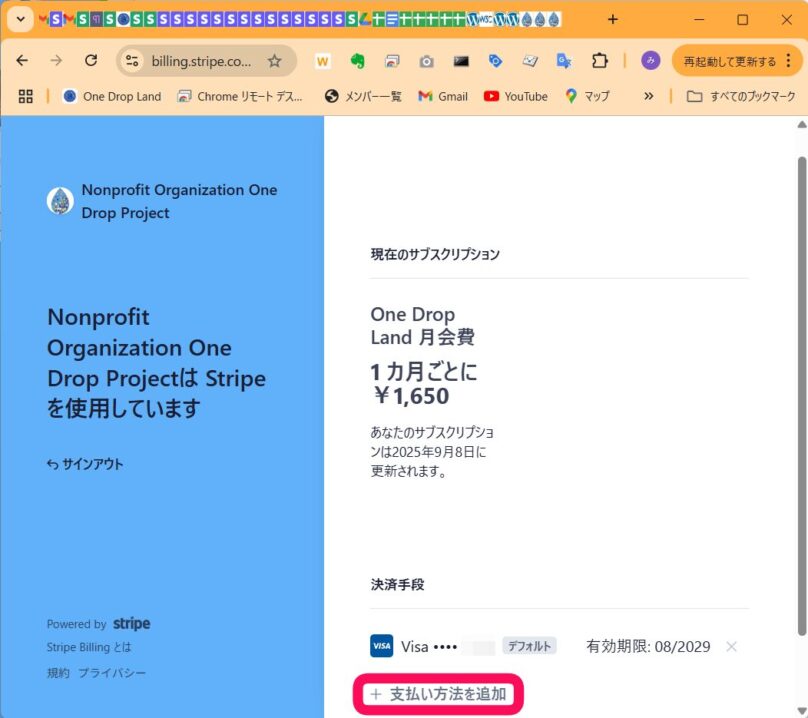Viewport: 808px width, 718px height.
Task: Open the YouTube bookmark
Action: point(516,96)
